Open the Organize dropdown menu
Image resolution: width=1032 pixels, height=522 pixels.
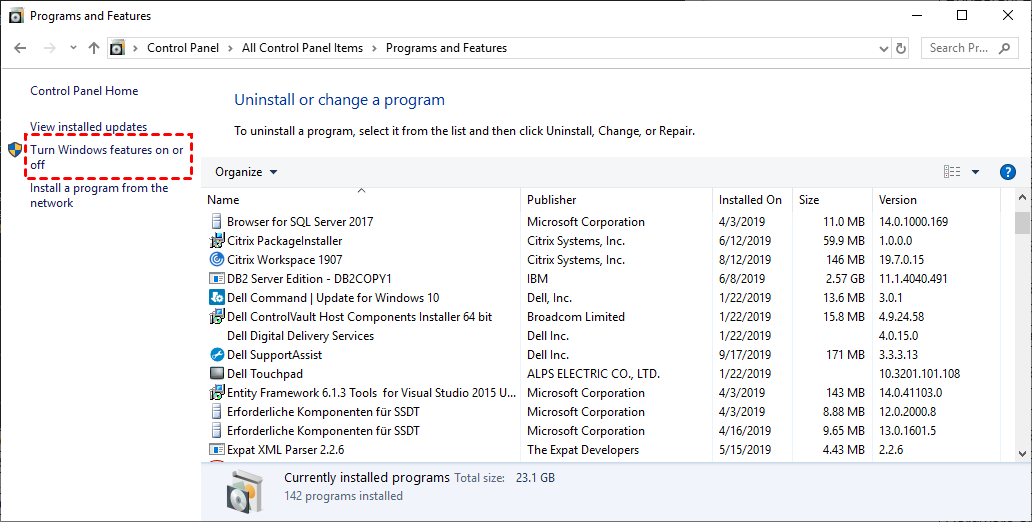[x=246, y=172]
